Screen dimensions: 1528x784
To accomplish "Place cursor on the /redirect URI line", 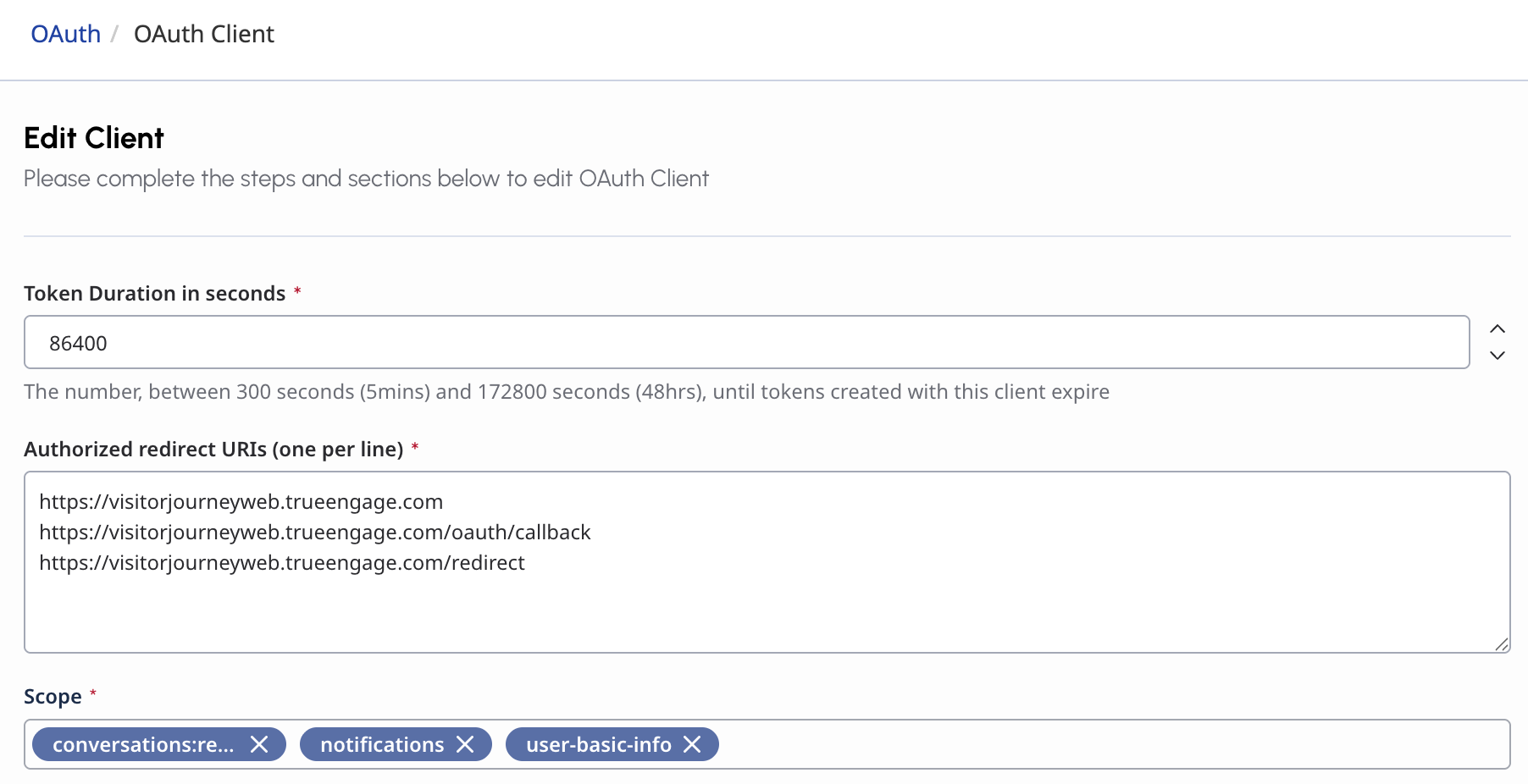I will [282, 562].
